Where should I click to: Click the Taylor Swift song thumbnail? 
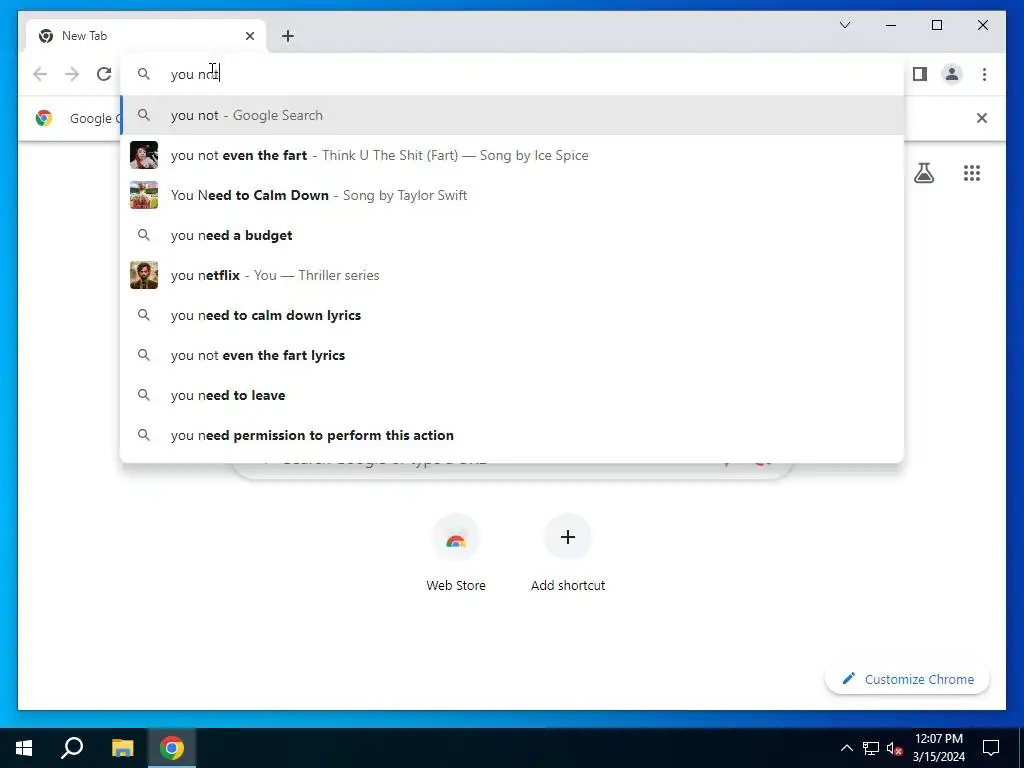point(144,195)
